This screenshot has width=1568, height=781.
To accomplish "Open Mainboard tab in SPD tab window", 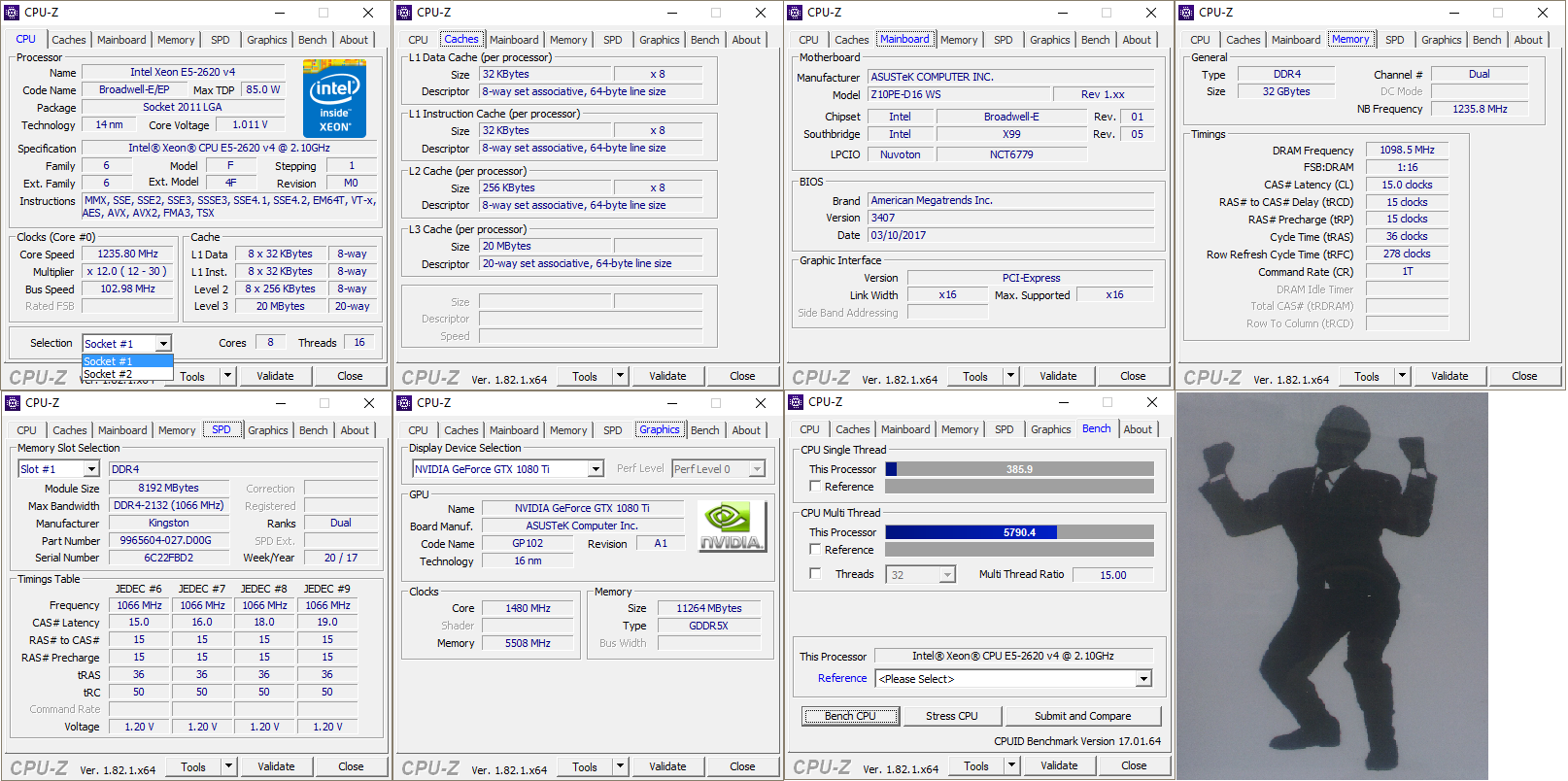I will [122, 430].
